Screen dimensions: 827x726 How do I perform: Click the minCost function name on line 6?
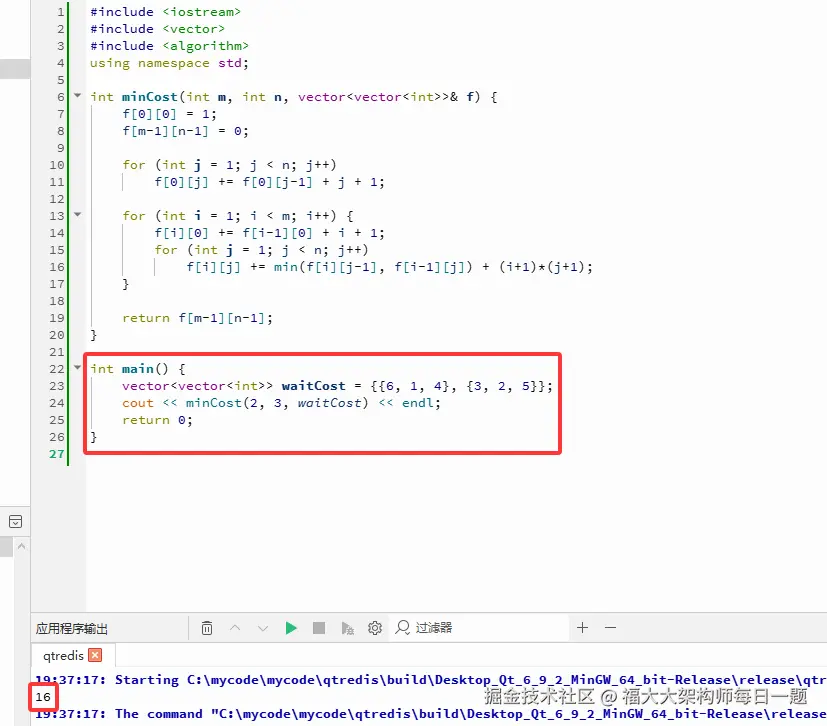click(x=149, y=97)
